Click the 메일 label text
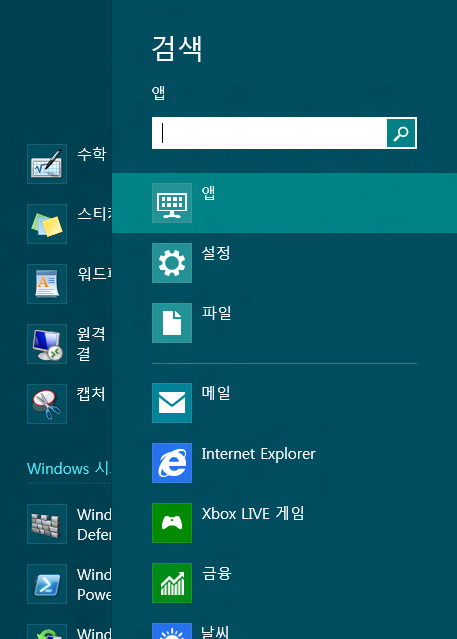 click(x=216, y=393)
